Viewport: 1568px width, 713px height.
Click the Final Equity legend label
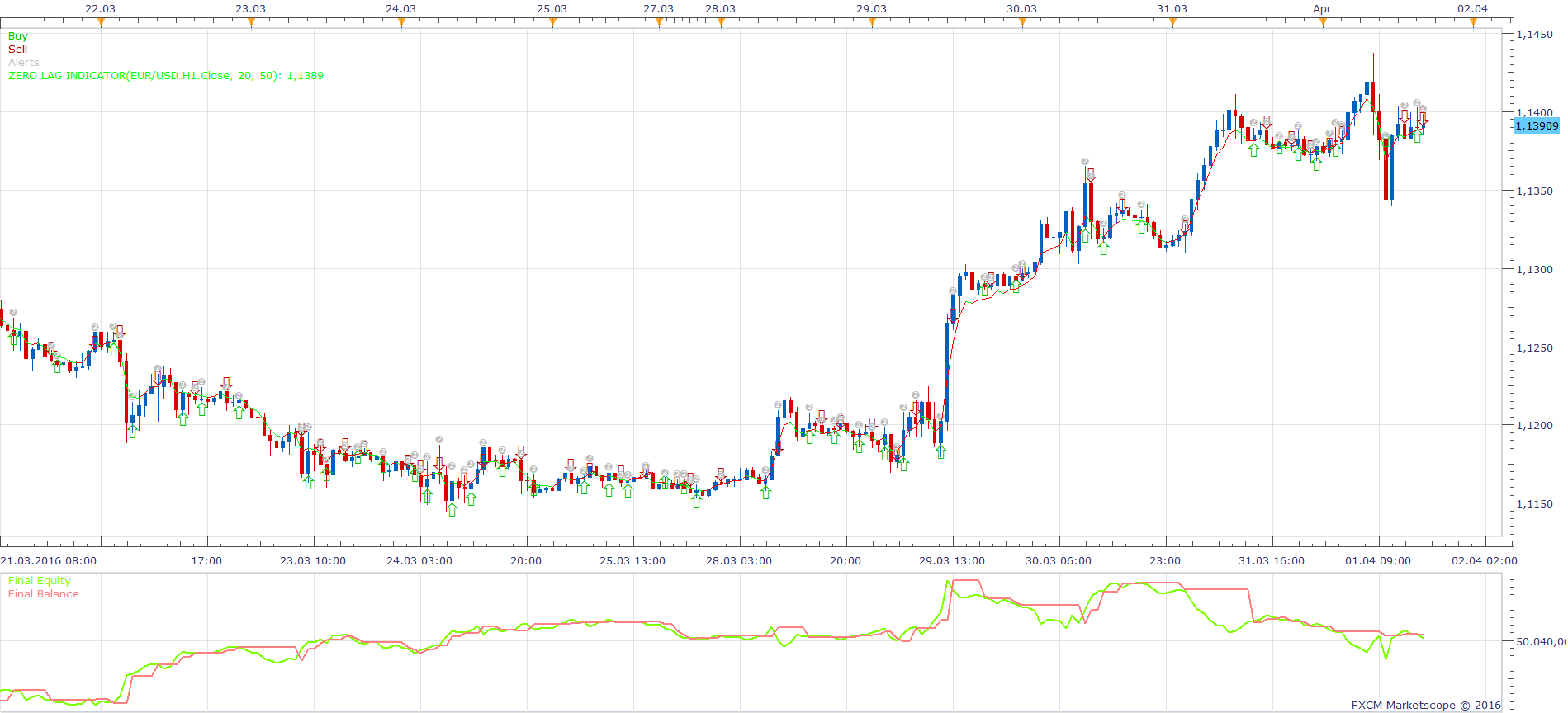click(x=40, y=581)
